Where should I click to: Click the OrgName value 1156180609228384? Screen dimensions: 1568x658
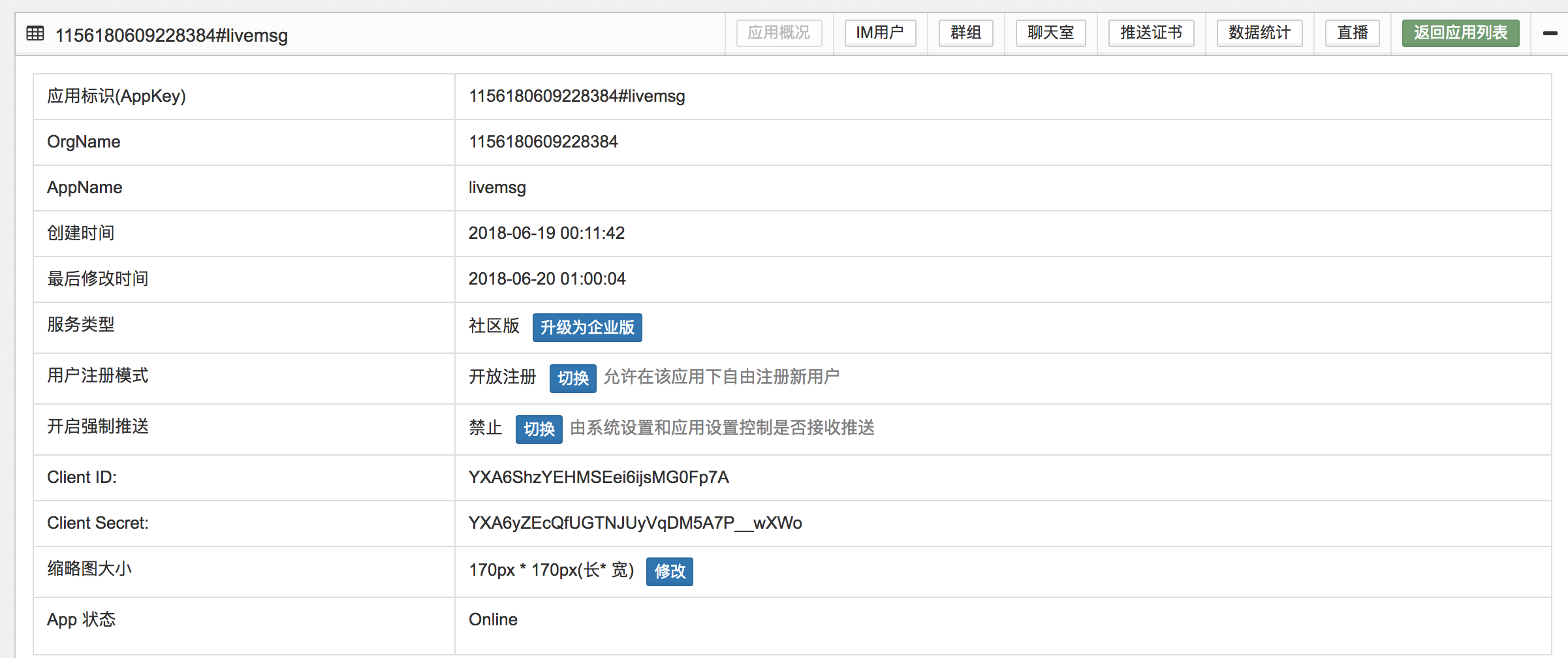point(542,142)
